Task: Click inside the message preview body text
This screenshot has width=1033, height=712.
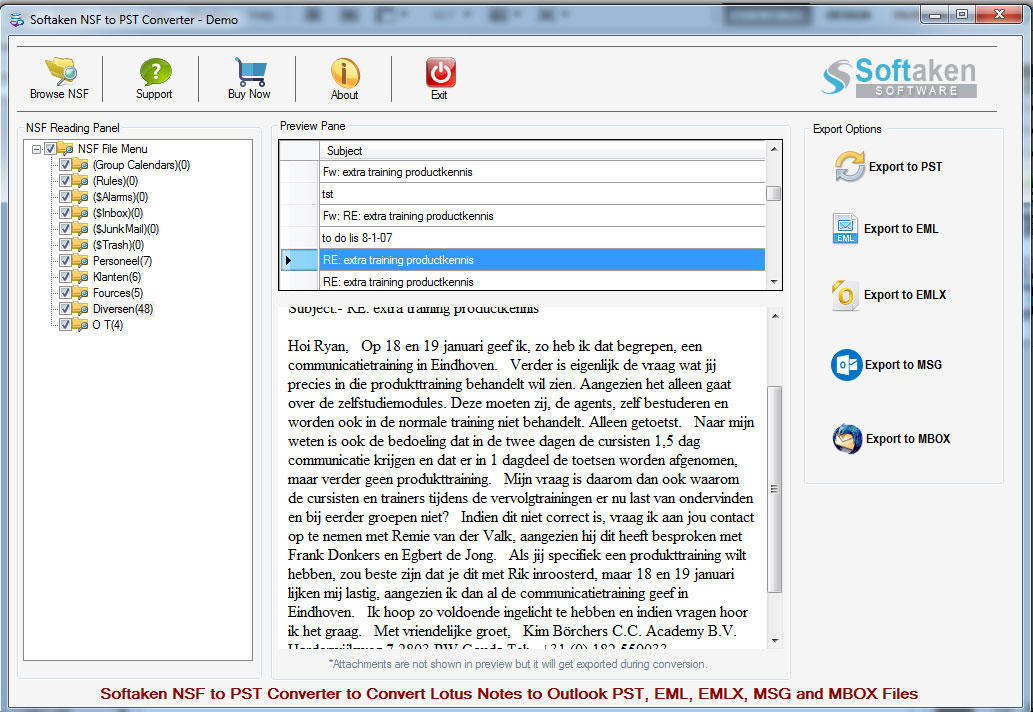Action: click(520, 479)
